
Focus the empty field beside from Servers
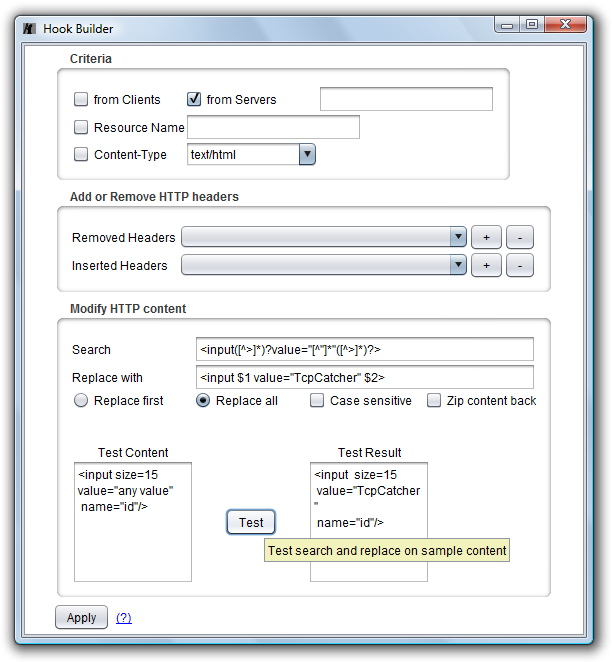click(x=406, y=99)
